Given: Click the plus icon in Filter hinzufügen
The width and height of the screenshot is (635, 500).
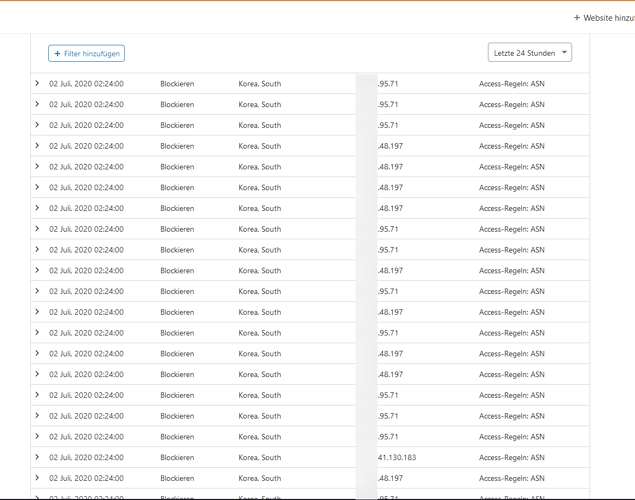Looking at the screenshot, I should 58,53.
